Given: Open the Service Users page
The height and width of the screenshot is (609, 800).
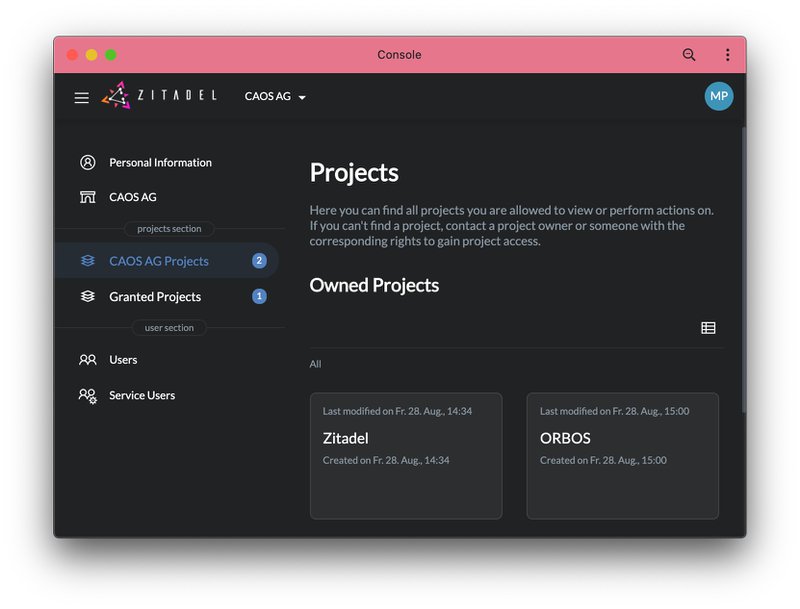Looking at the screenshot, I should coord(142,395).
